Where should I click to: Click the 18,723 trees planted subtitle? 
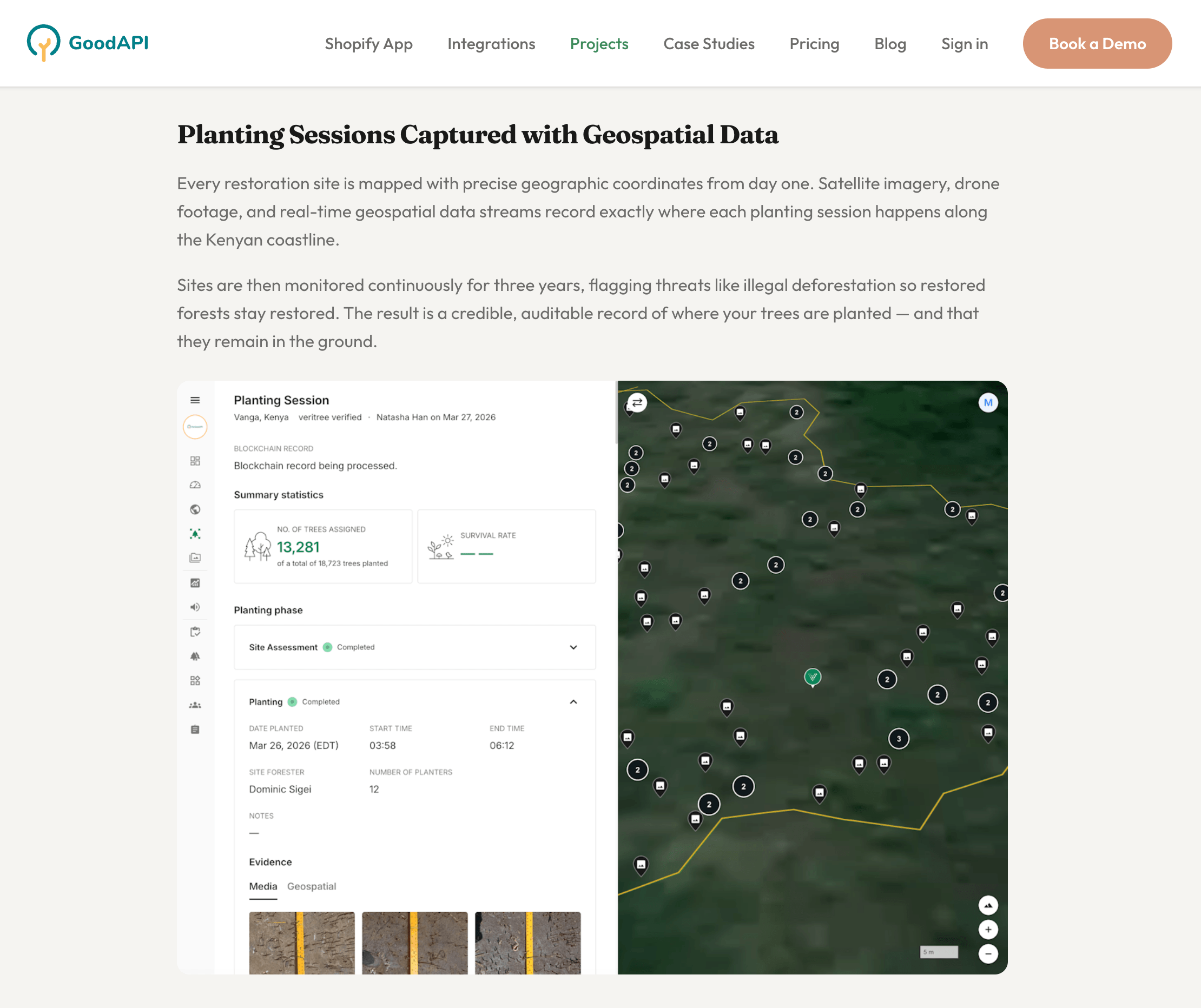click(x=332, y=563)
